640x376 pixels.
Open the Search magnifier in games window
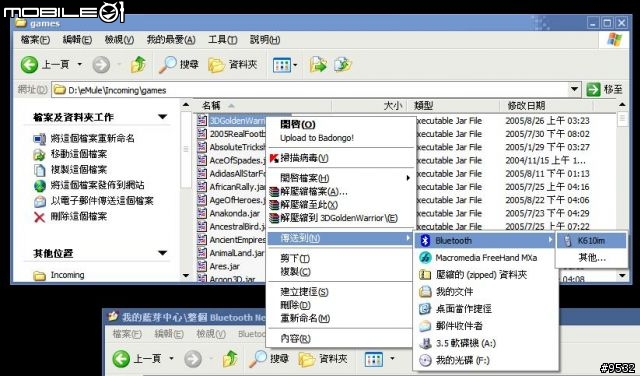click(x=168, y=65)
